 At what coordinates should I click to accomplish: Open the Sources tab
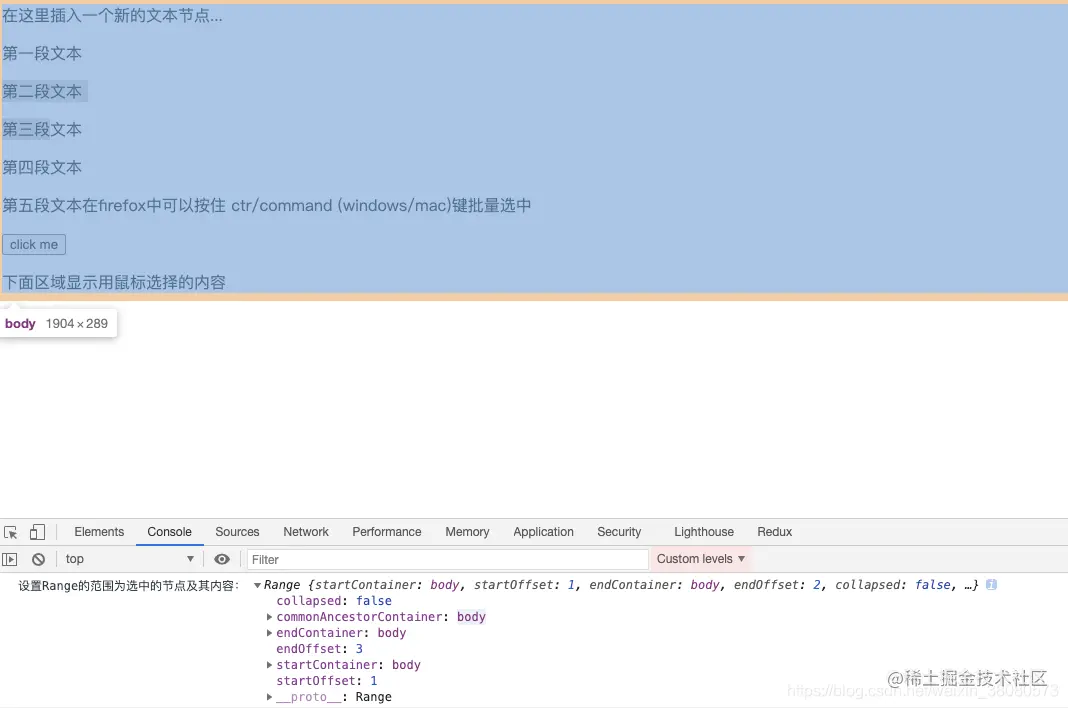(237, 532)
